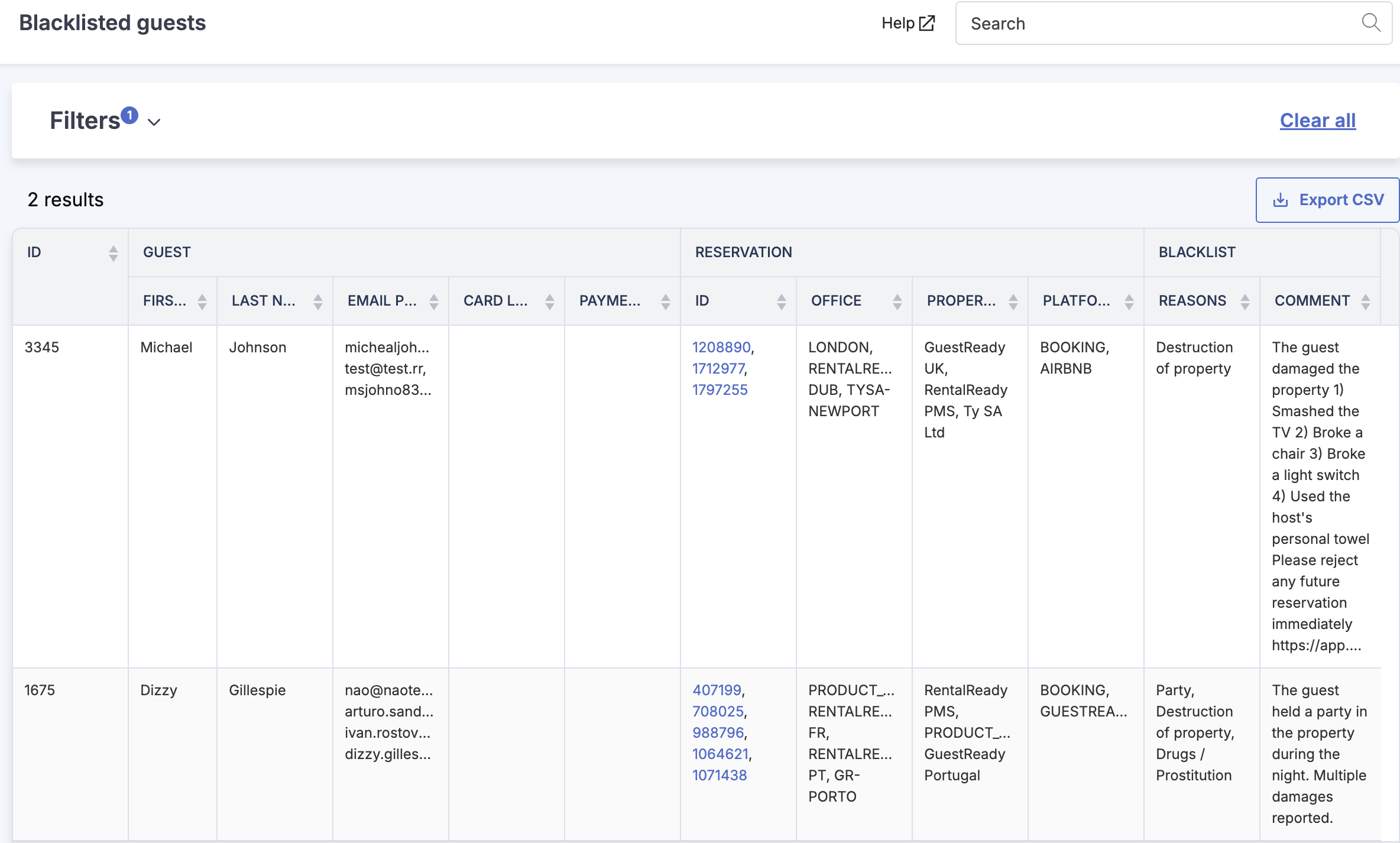Viewport: 1400px width, 843px height.
Task: Click the search magnifier icon
Action: tap(1370, 23)
